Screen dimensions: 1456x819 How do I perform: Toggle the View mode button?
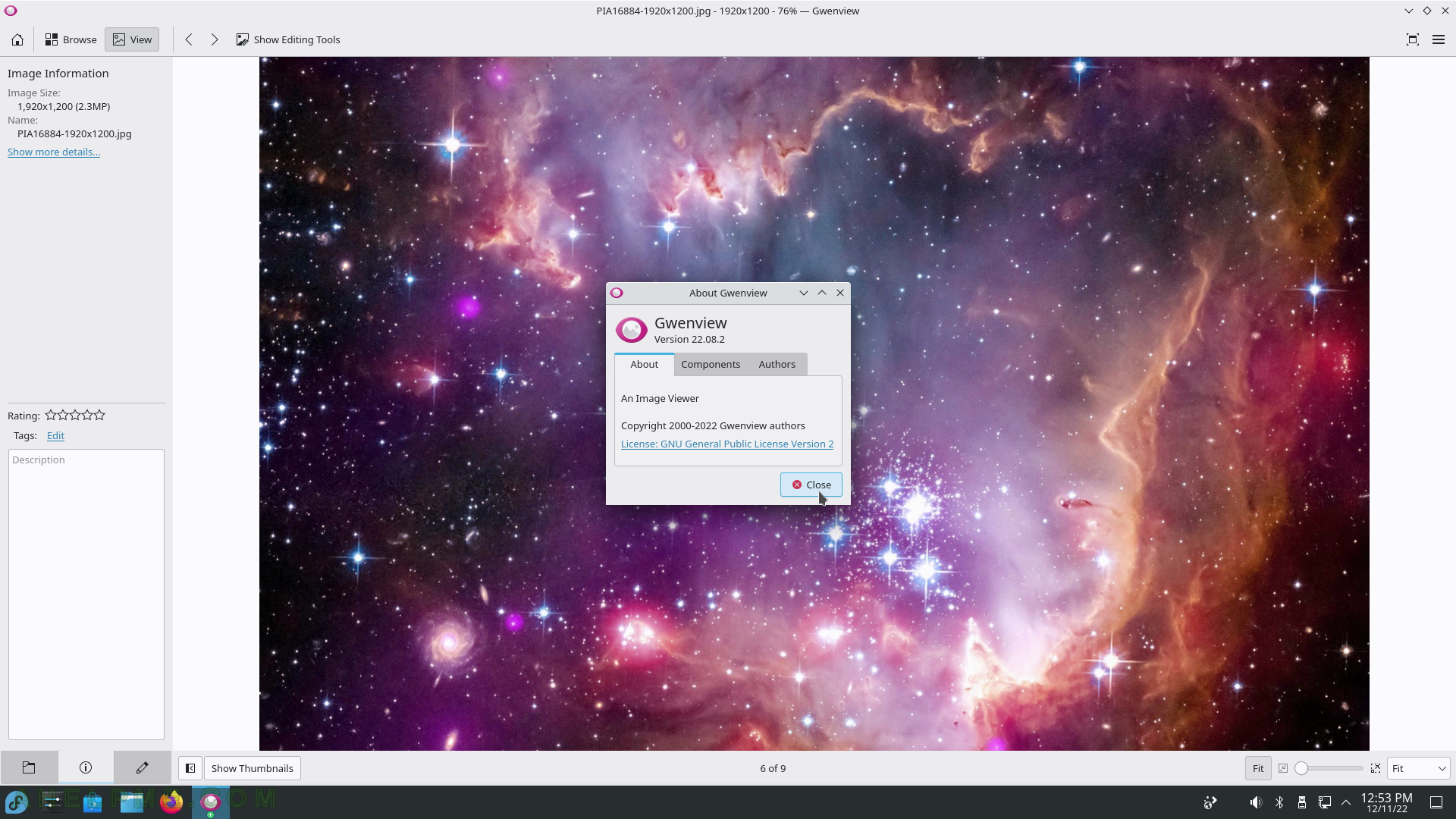pyautogui.click(x=132, y=39)
